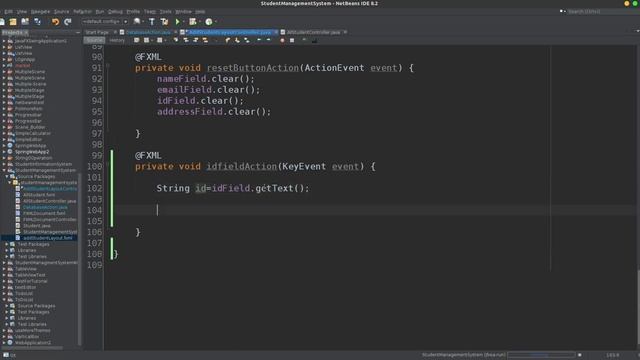Viewport: 640px width, 360px height.
Task: Click the Save All toolbar icon
Action: click(38, 22)
